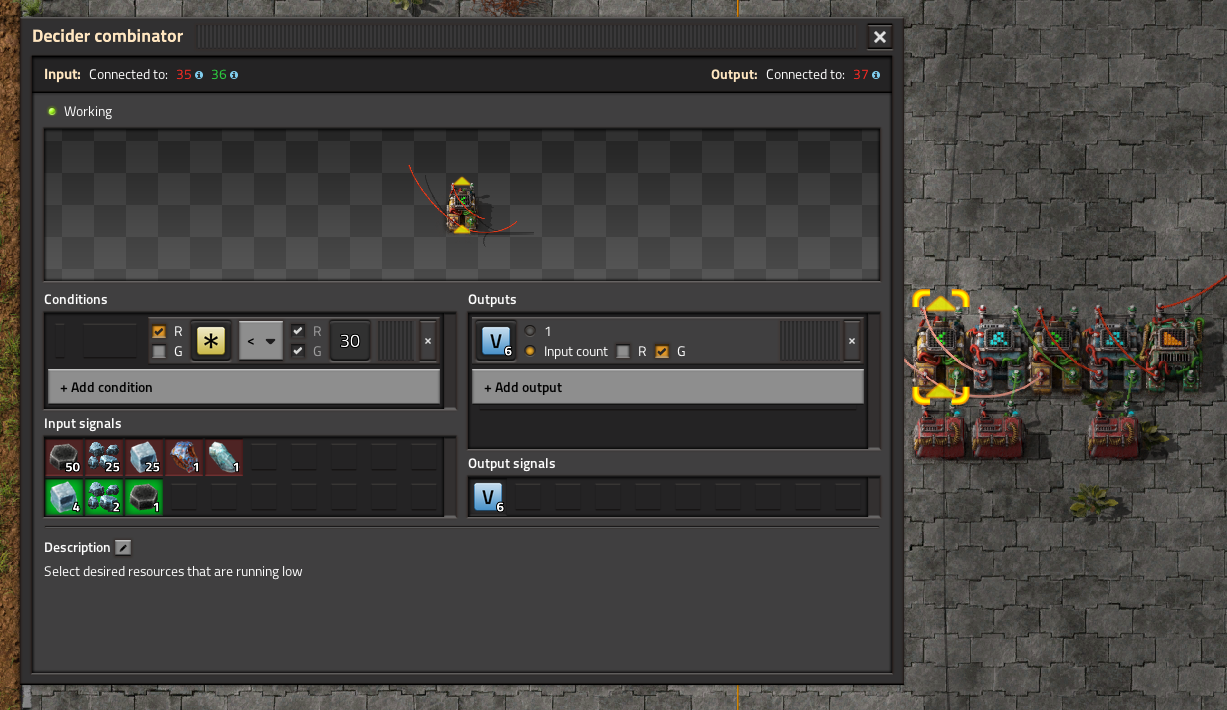Toggle the green wire box before constant 30
The width and height of the screenshot is (1227, 710).
point(298,351)
